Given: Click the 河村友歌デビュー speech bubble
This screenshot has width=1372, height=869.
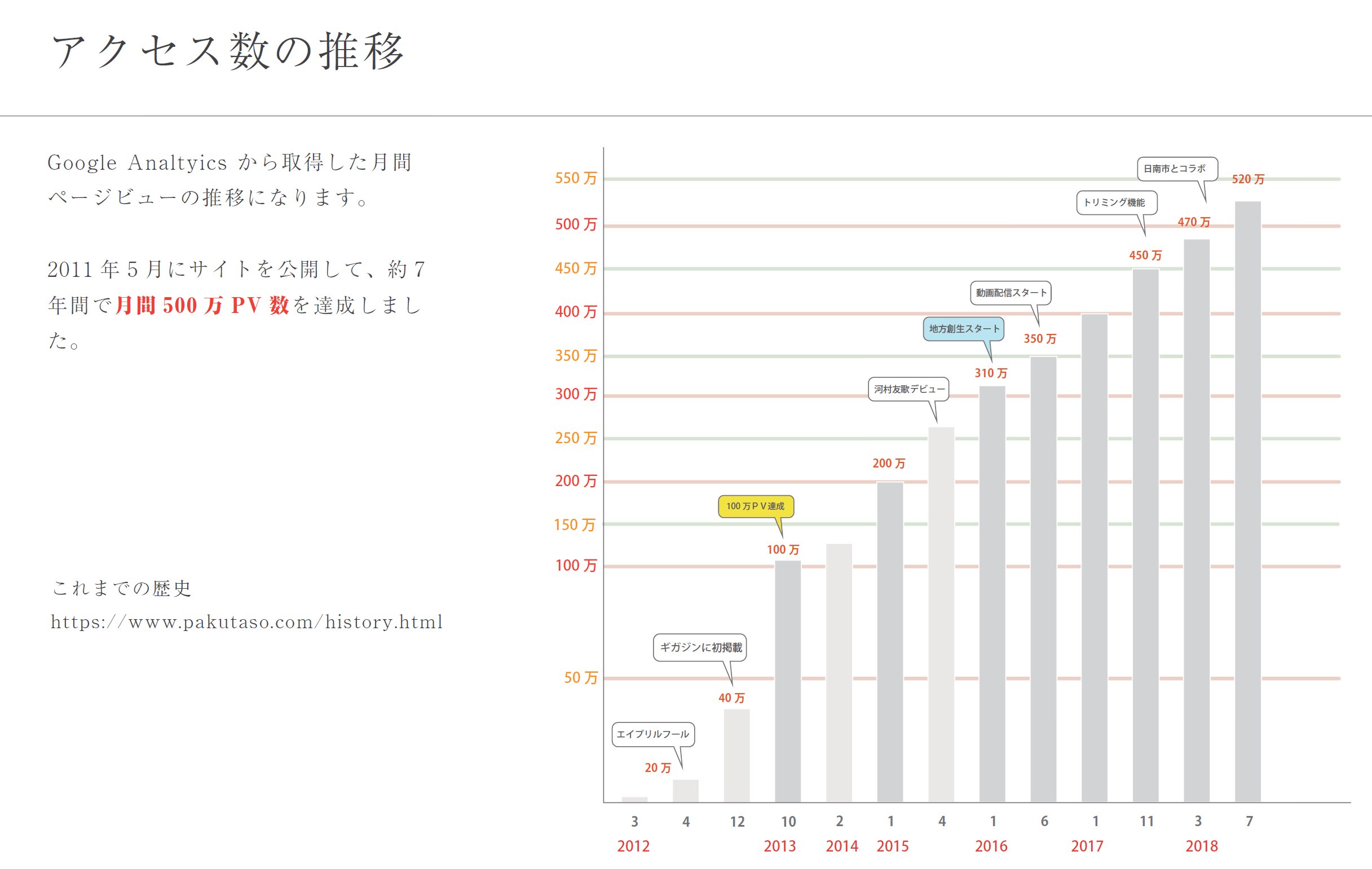Looking at the screenshot, I should pos(909,389).
